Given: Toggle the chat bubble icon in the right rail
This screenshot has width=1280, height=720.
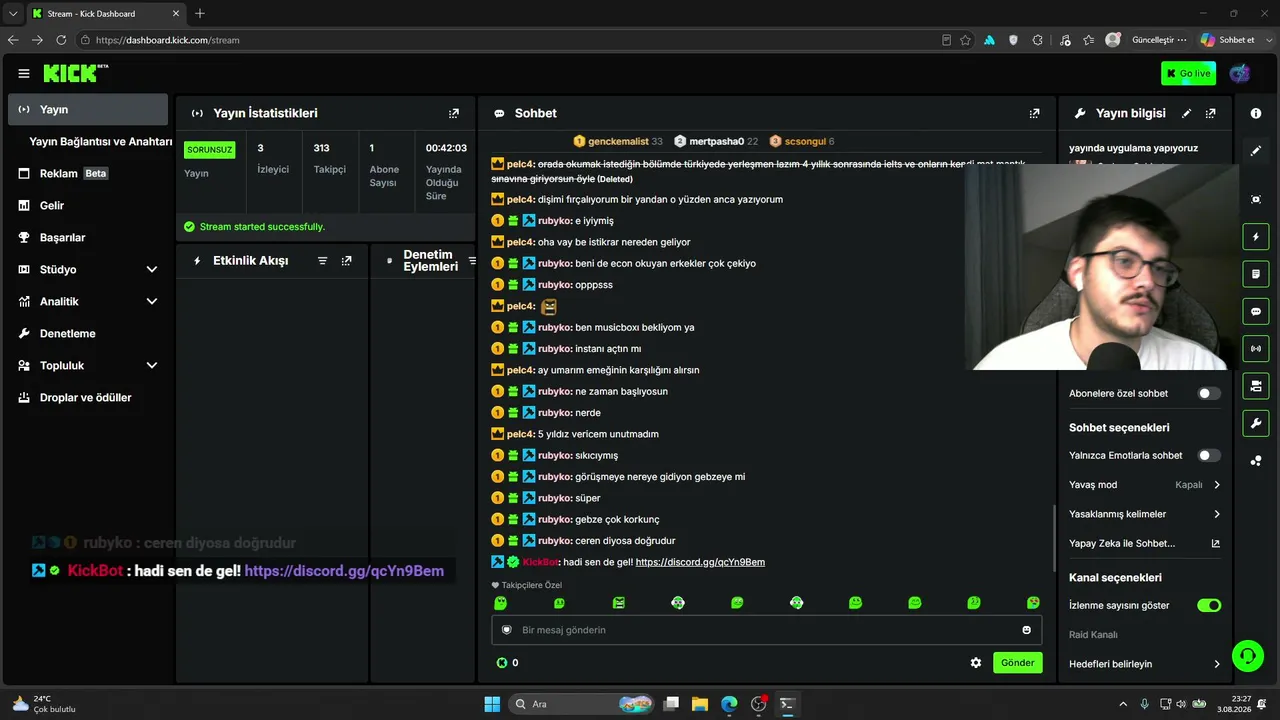Looking at the screenshot, I should point(1256,312).
